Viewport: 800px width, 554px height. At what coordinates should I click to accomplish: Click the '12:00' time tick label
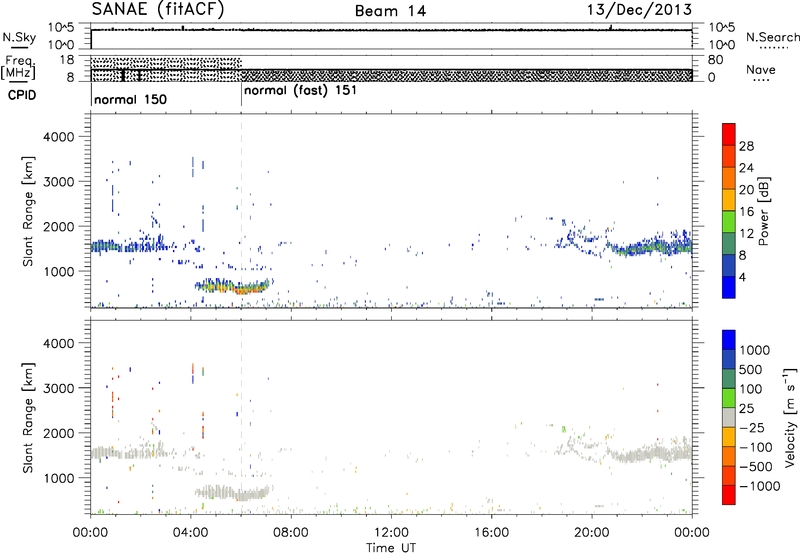tap(391, 533)
